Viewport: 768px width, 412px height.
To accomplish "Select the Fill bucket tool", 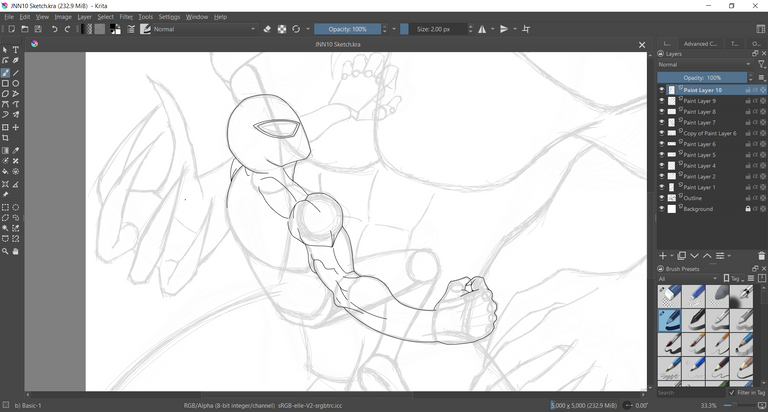I will (5, 171).
